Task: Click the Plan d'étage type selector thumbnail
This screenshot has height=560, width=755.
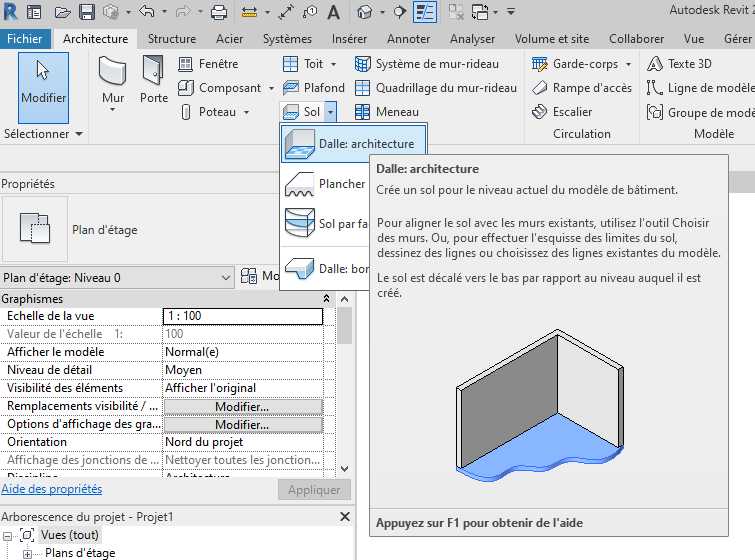Action: 35,229
